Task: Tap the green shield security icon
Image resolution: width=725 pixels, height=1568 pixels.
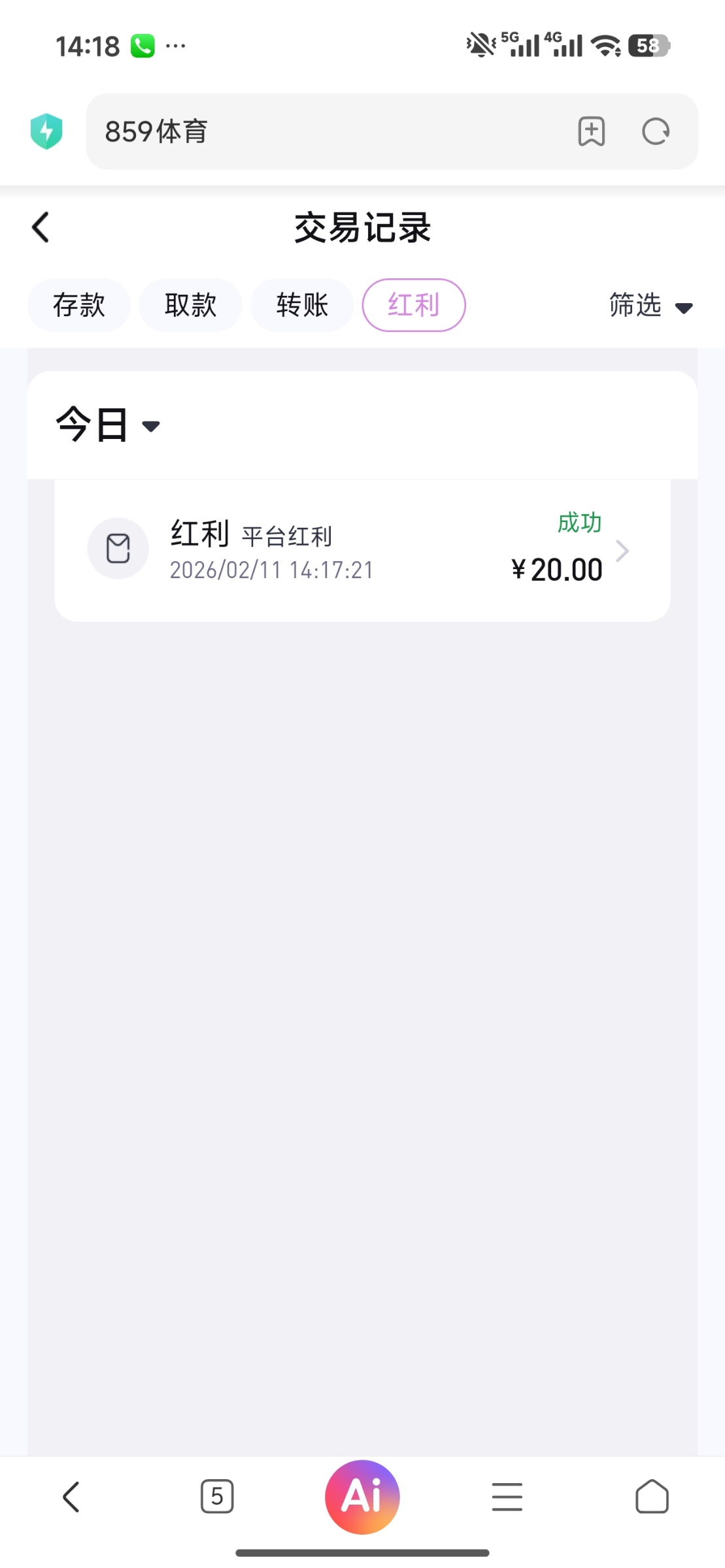Action: (x=46, y=131)
